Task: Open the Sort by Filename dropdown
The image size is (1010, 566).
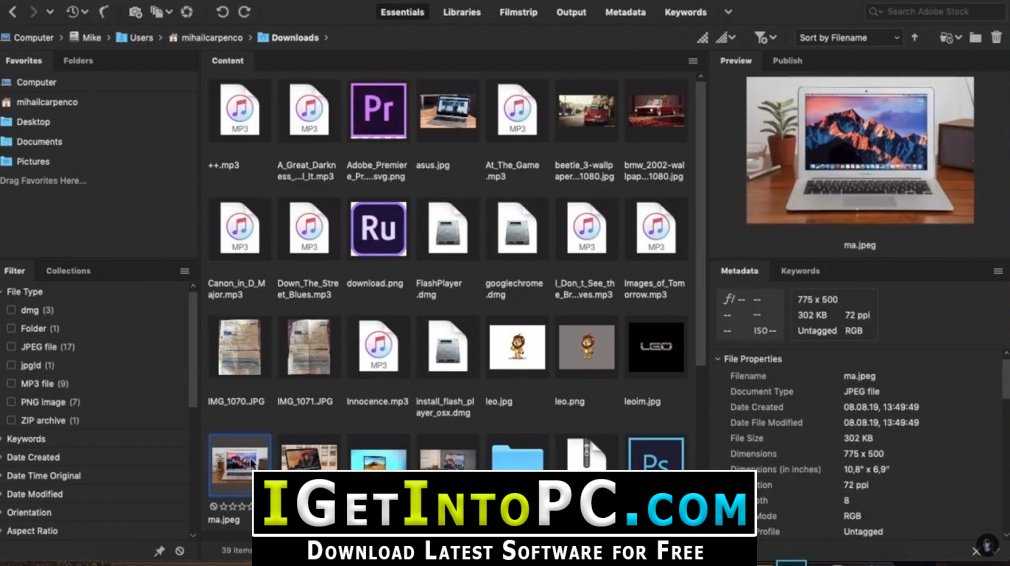Action: pos(848,38)
